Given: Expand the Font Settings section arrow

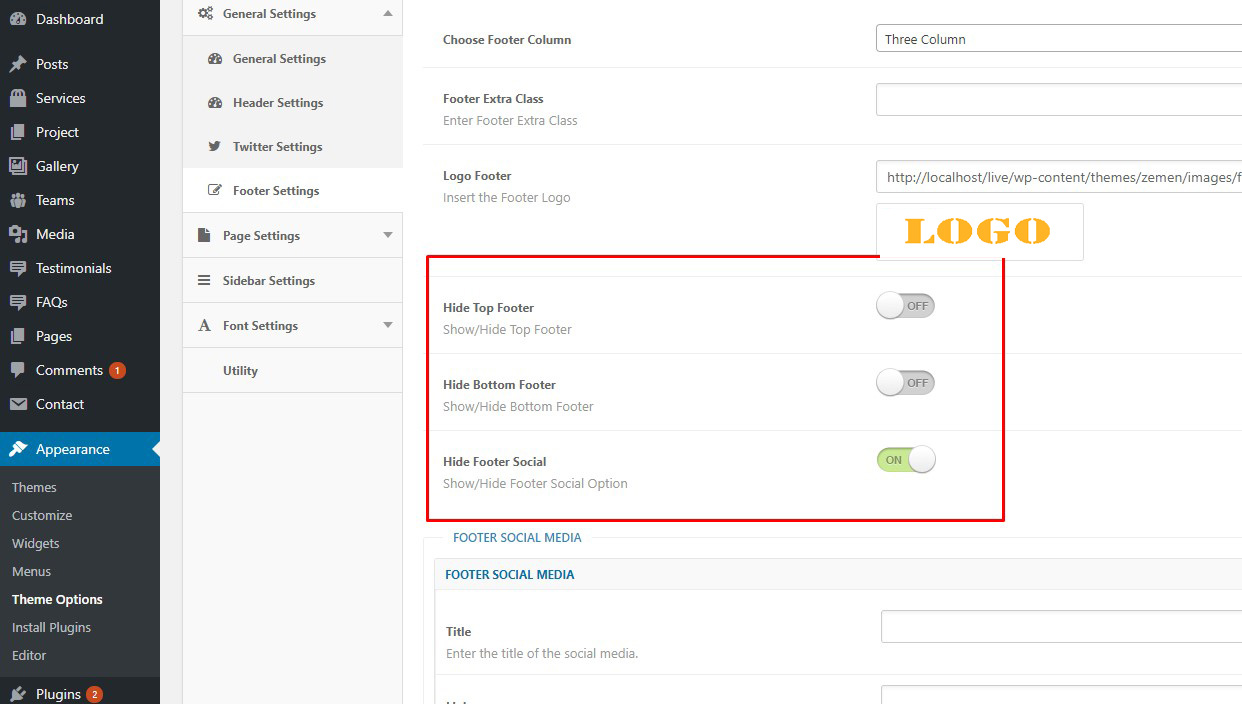Looking at the screenshot, I should pyautogui.click(x=388, y=325).
